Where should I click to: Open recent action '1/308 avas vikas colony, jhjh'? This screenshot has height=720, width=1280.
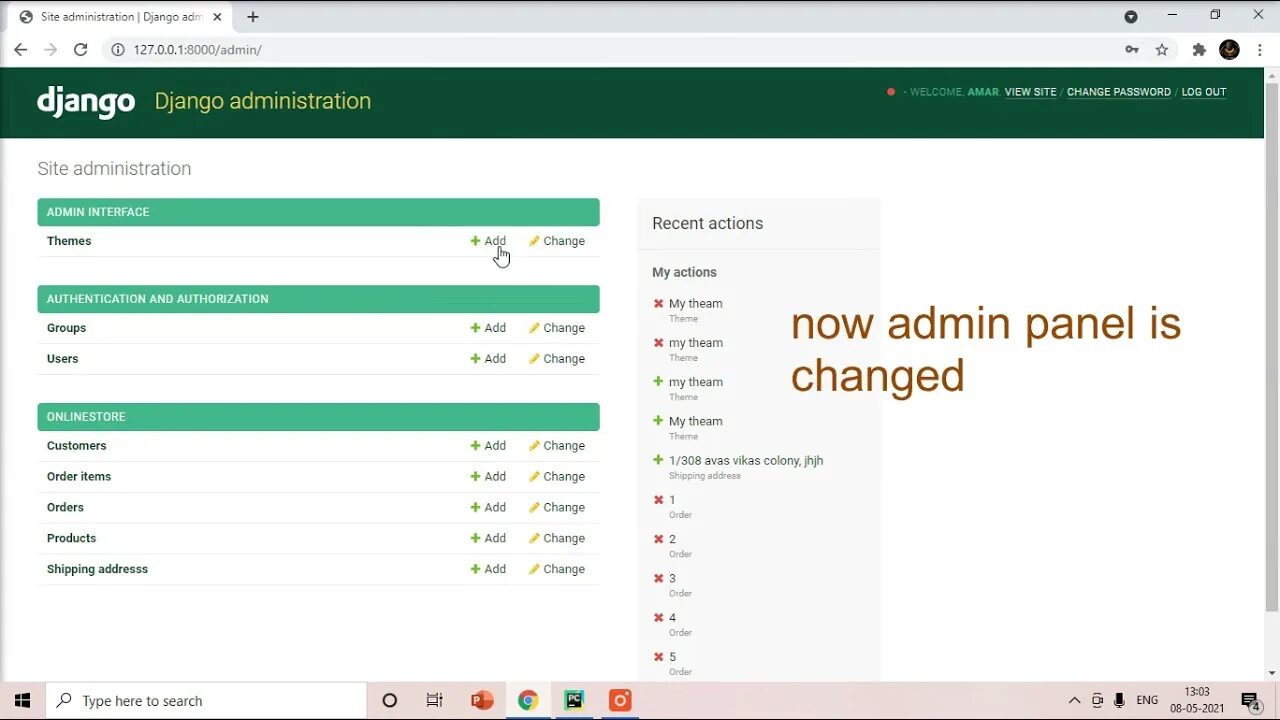pyautogui.click(x=746, y=461)
